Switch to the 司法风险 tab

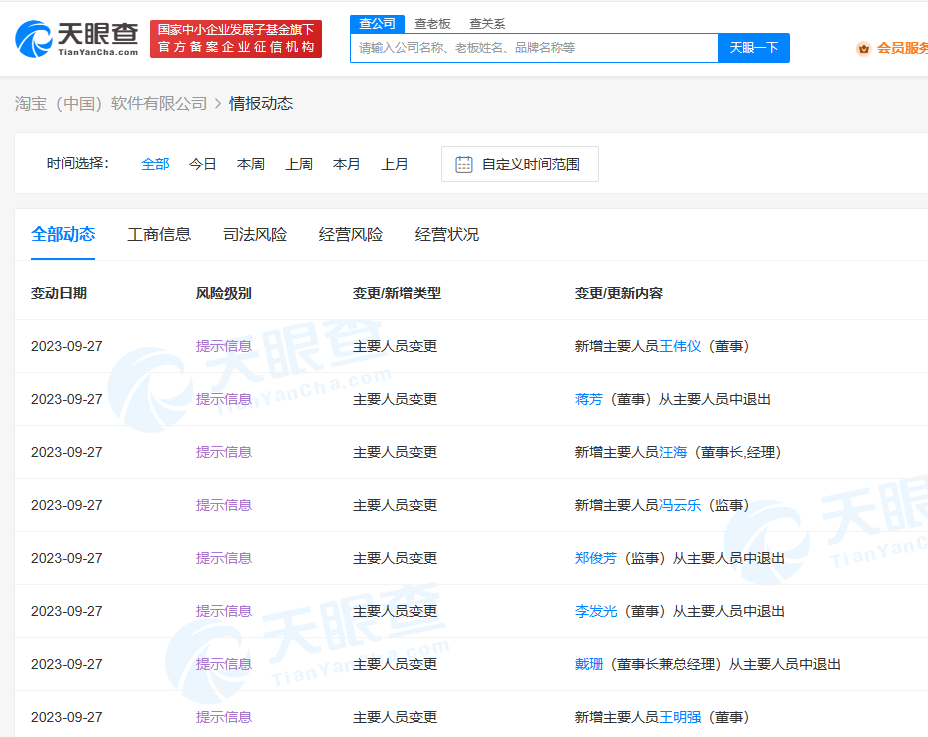[255, 234]
